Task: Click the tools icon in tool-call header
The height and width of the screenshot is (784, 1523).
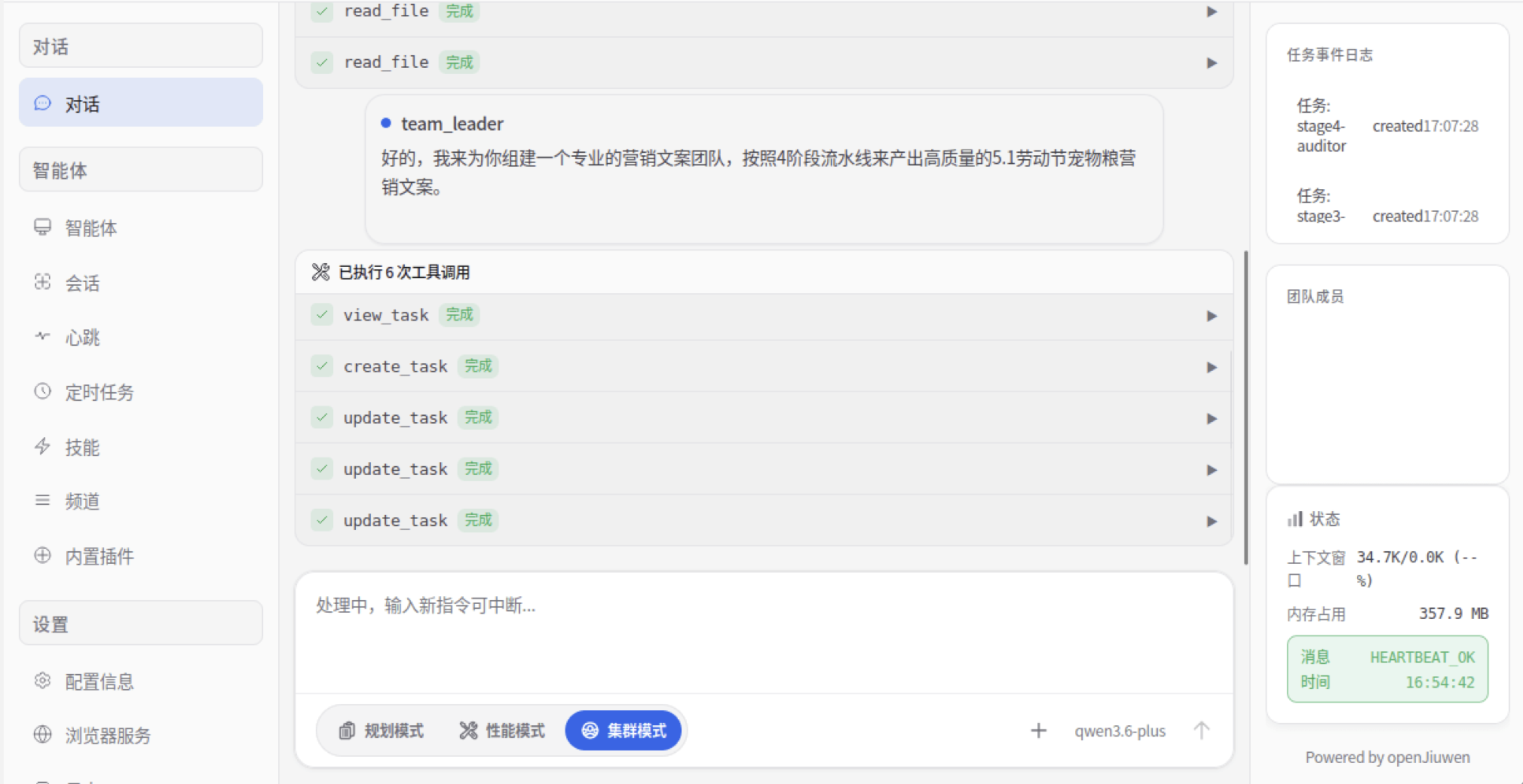Action: pos(320,272)
